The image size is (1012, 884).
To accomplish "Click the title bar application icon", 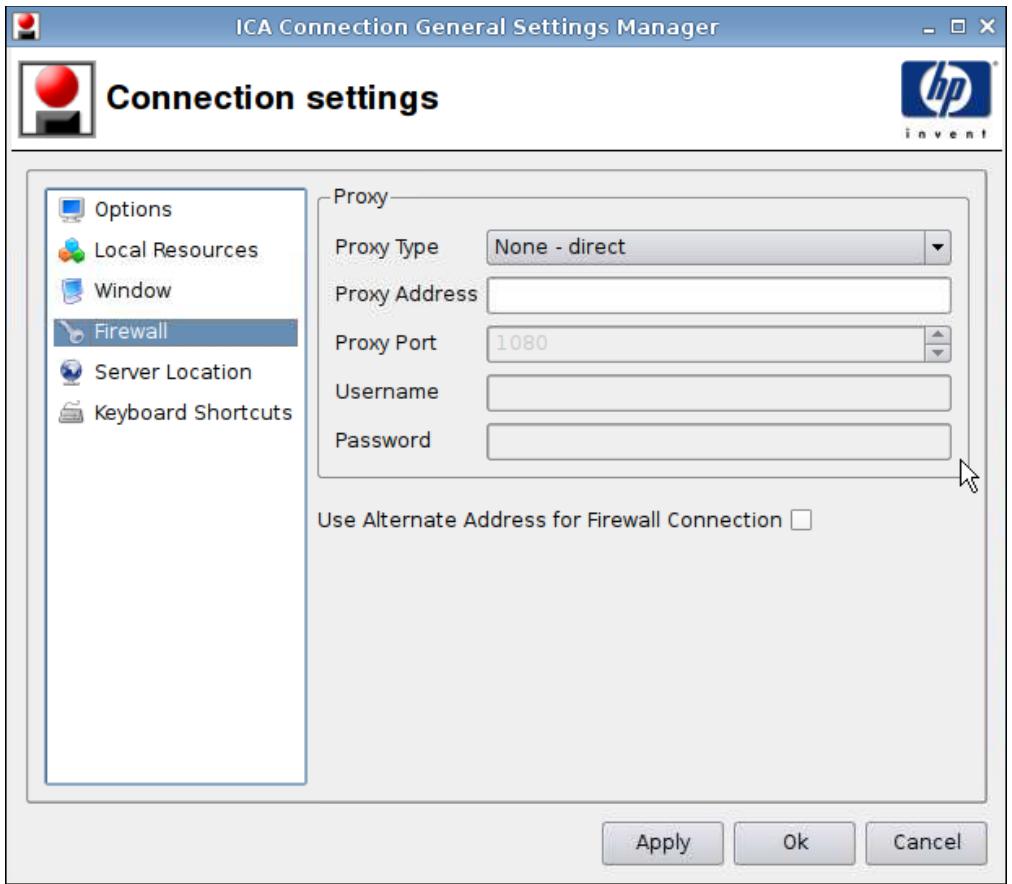I will point(26,26).
